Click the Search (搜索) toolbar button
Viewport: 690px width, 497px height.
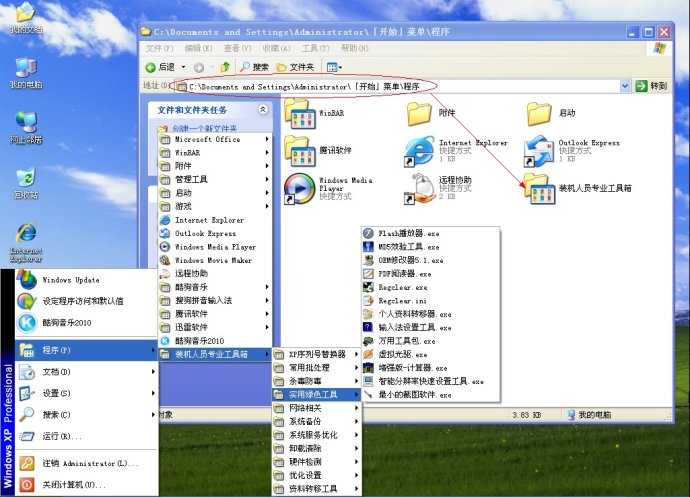point(254,67)
